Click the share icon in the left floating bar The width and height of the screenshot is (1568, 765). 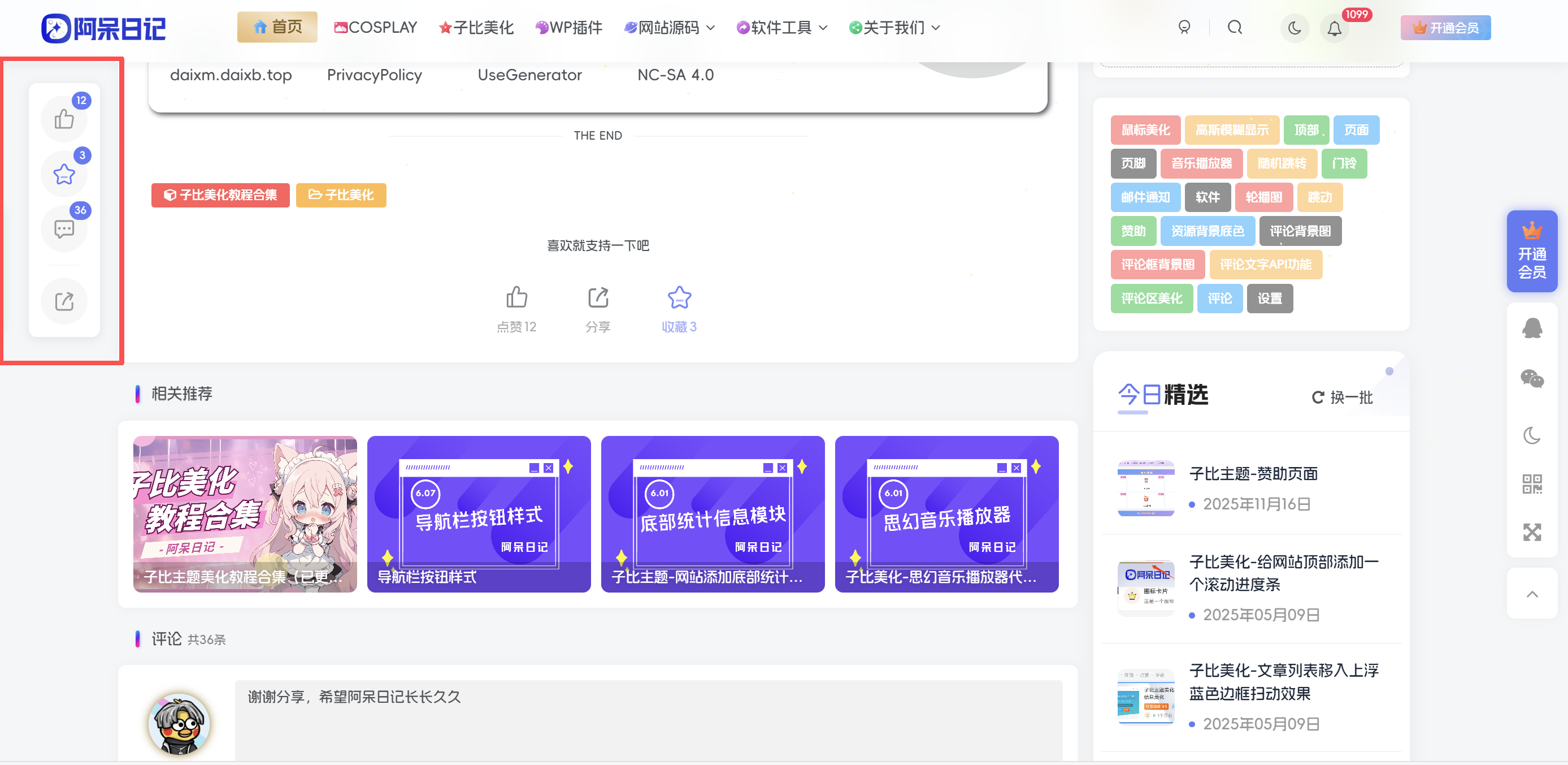[63, 300]
